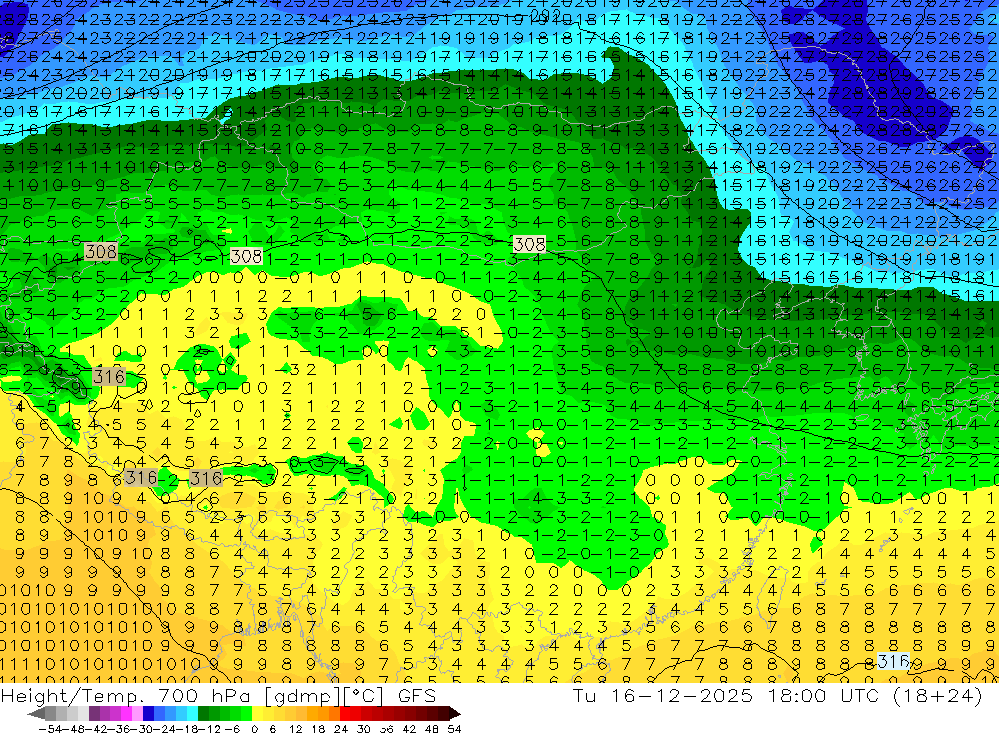This screenshot has height=733, width=1000.
Task: Click the gray left arrow end of legend
Action: coord(36,714)
